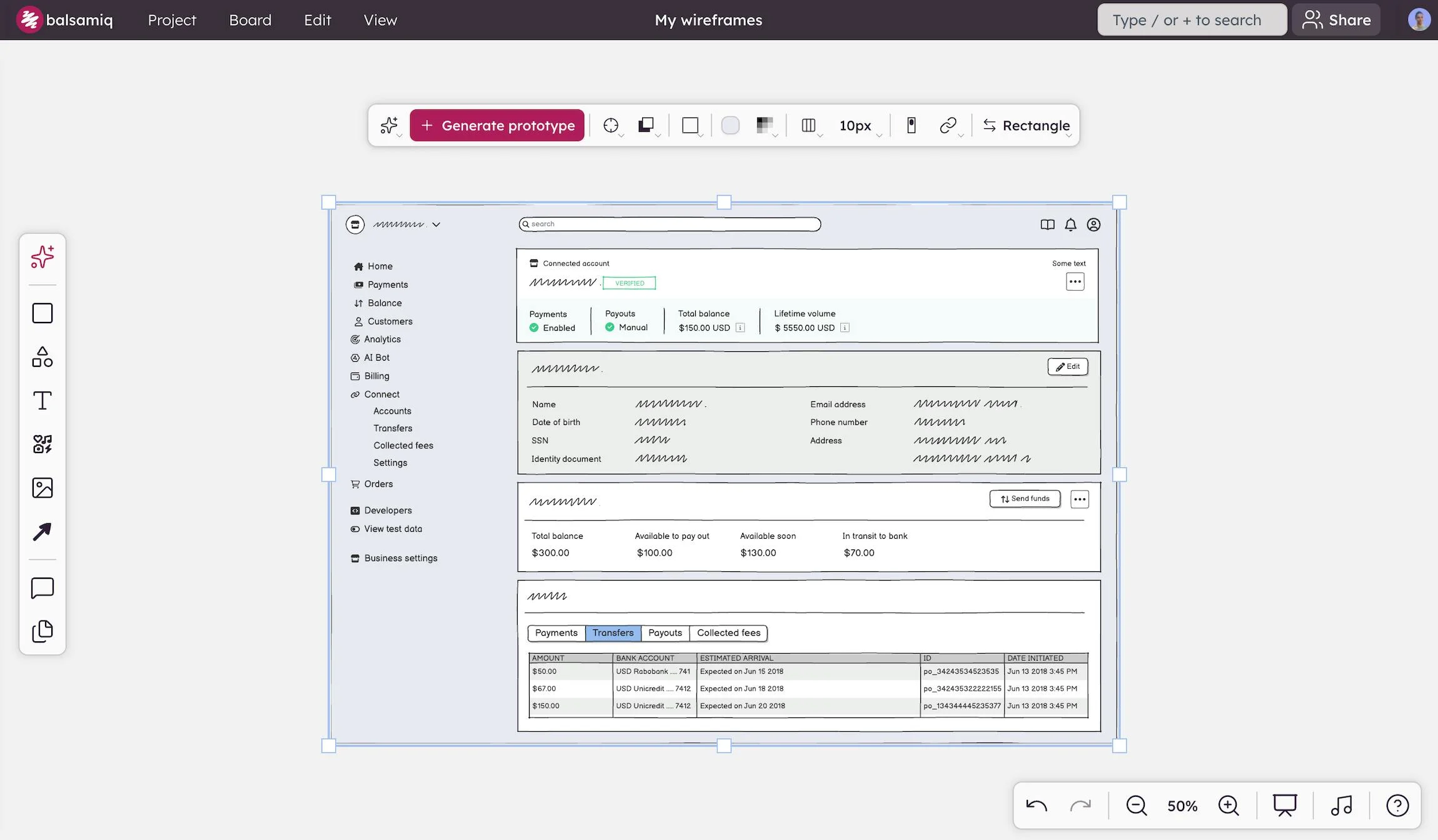Screen dimensions: 1438x840
Task: Open the shapes tool in left sidebar
Action: [43, 357]
